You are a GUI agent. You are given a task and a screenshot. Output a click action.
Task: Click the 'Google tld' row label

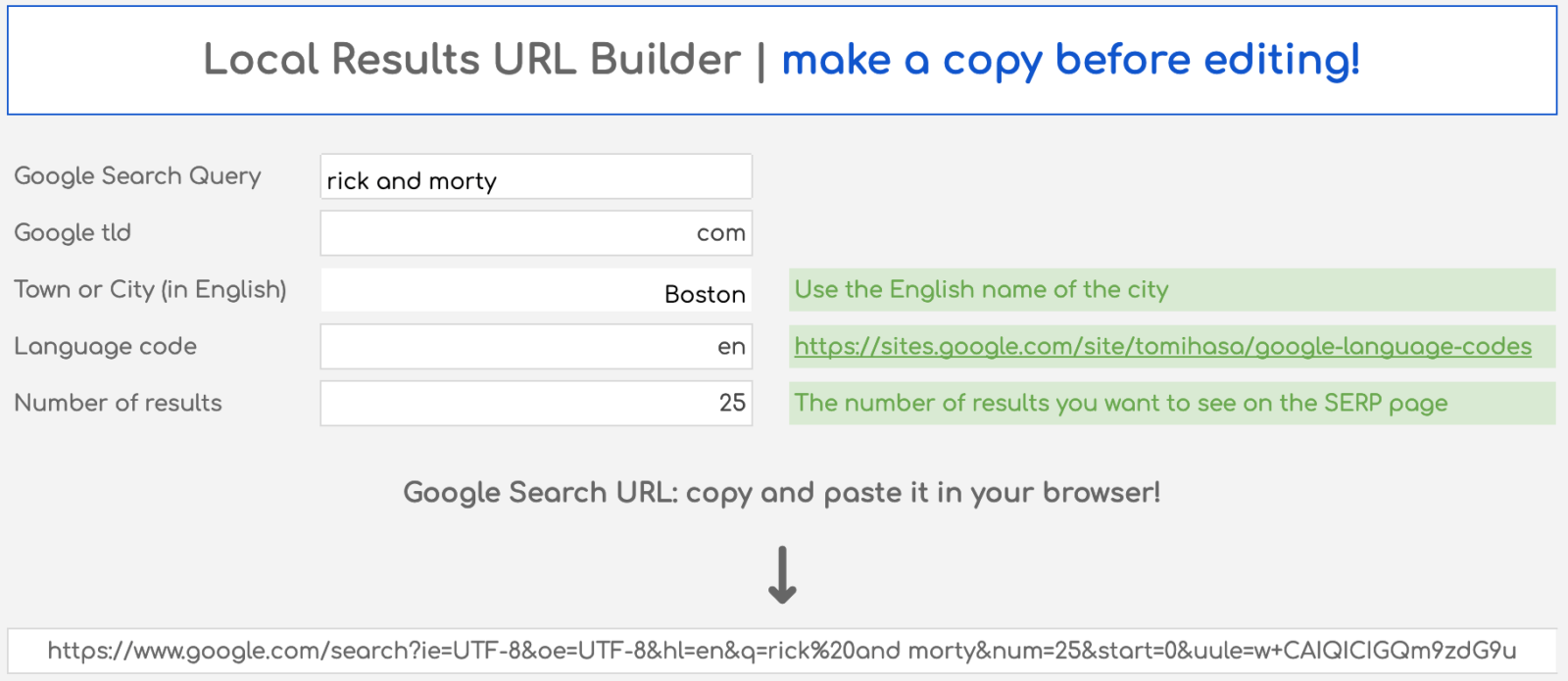(x=73, y=233)
